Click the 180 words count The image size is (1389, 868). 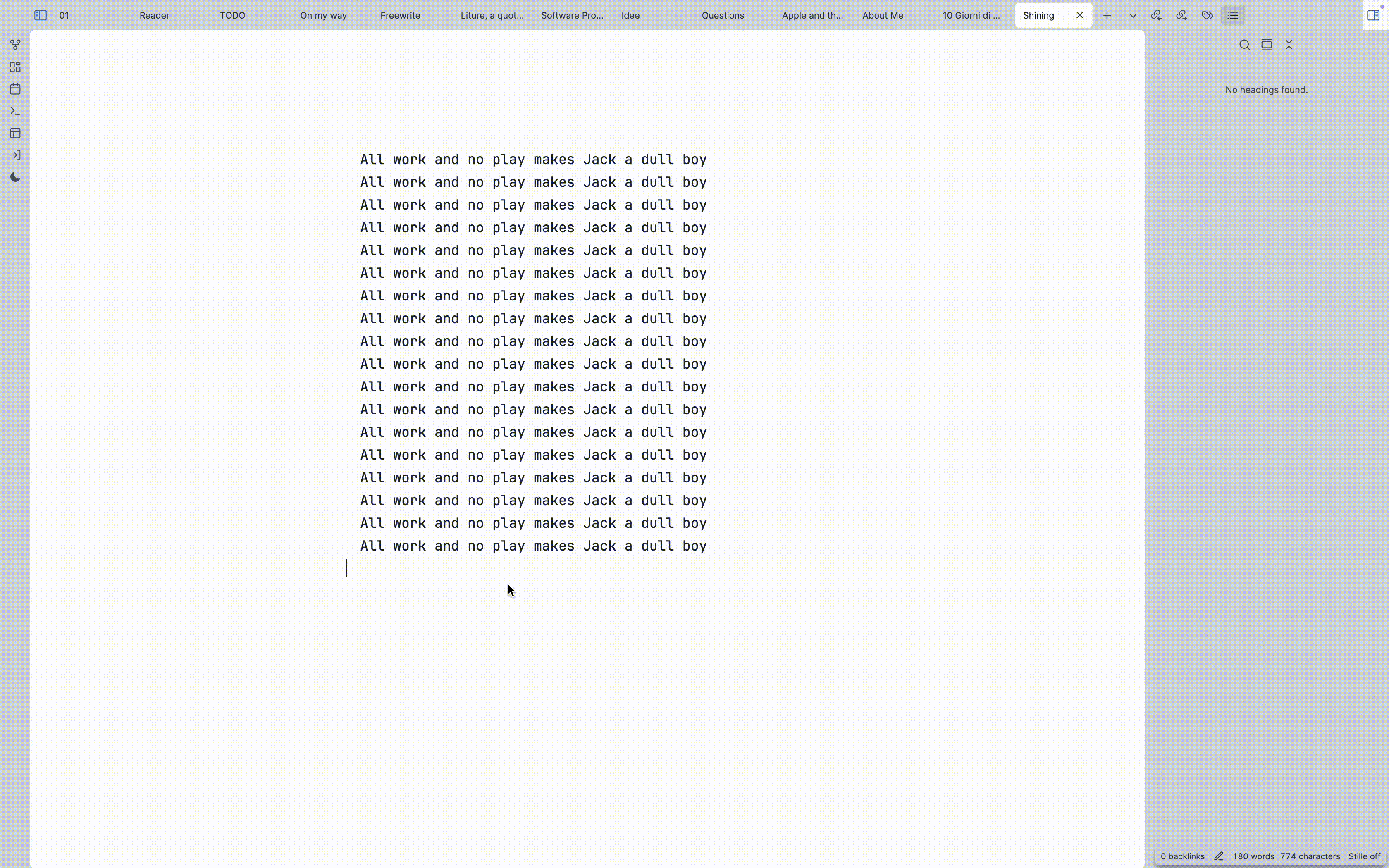[x=1253, y=856]
